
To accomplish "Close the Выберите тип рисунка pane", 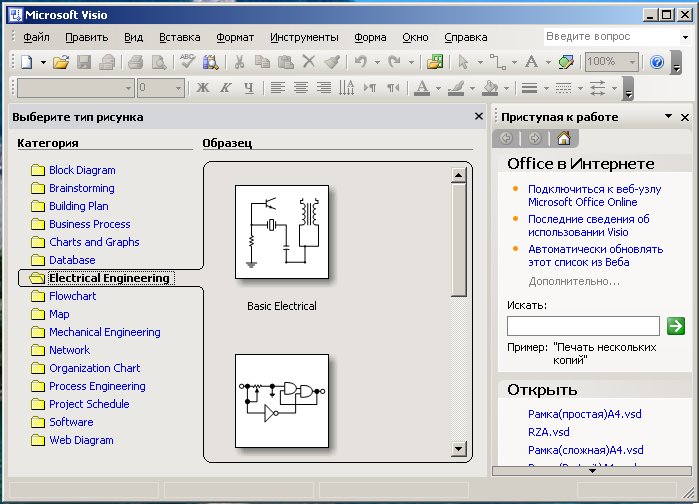I will tap(479, 116).
